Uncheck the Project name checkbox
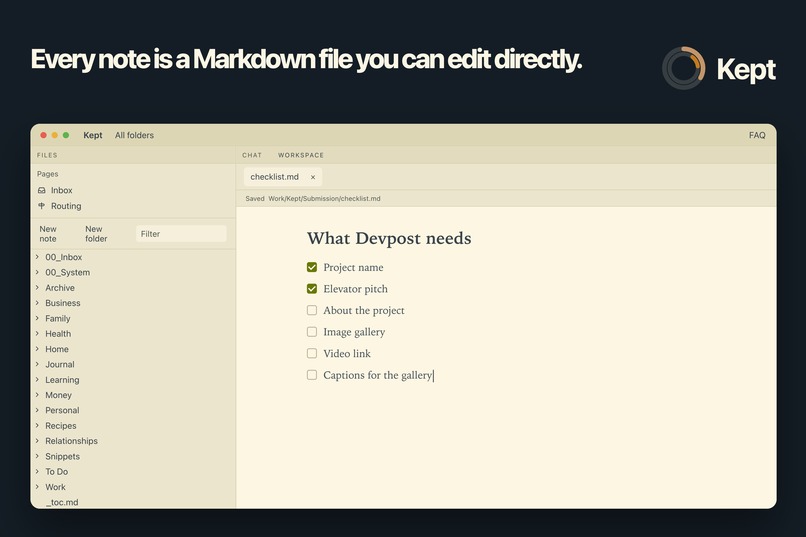Viewport: 806px width, 537px height. tap(312, 267)
